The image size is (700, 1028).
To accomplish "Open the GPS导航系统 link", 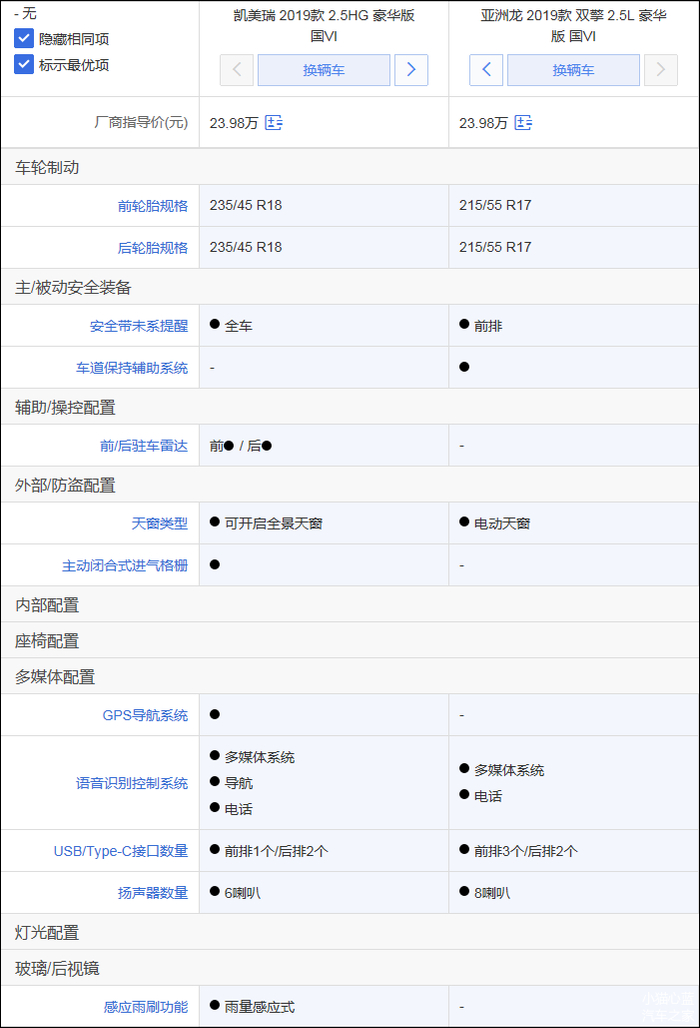I will pos(145,715).
